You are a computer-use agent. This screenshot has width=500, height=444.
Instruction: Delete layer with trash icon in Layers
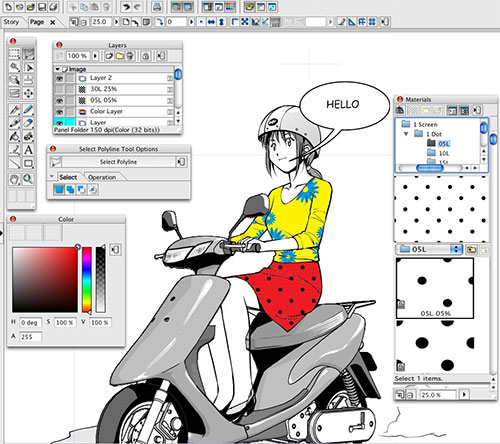[x=130, y=56]
